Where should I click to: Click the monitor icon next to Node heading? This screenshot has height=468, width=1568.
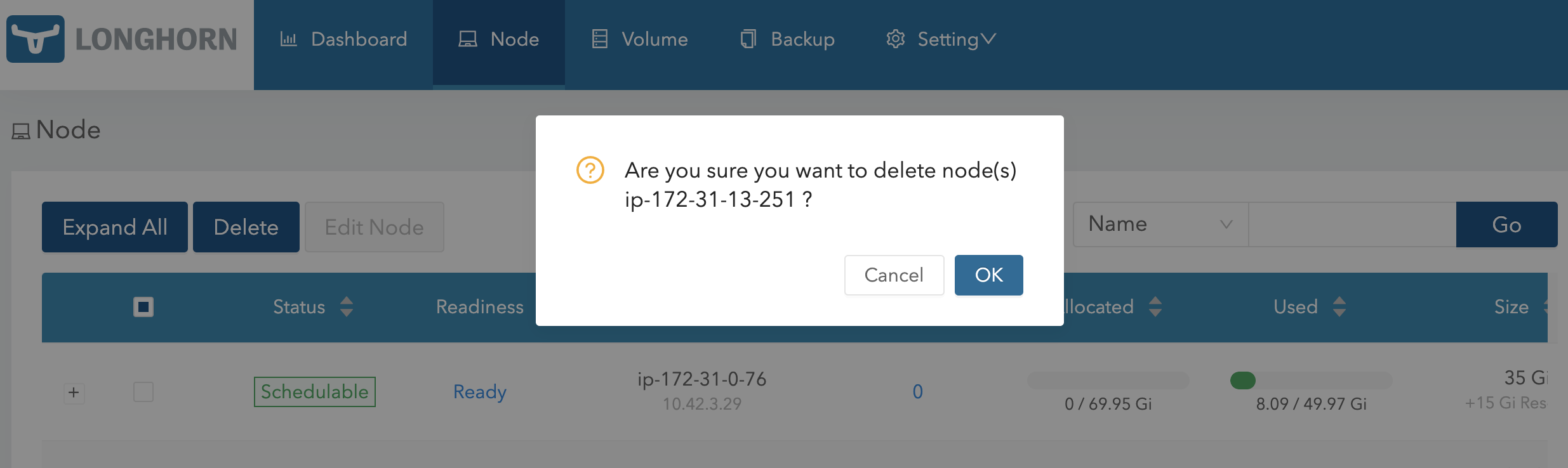point(20,130)
